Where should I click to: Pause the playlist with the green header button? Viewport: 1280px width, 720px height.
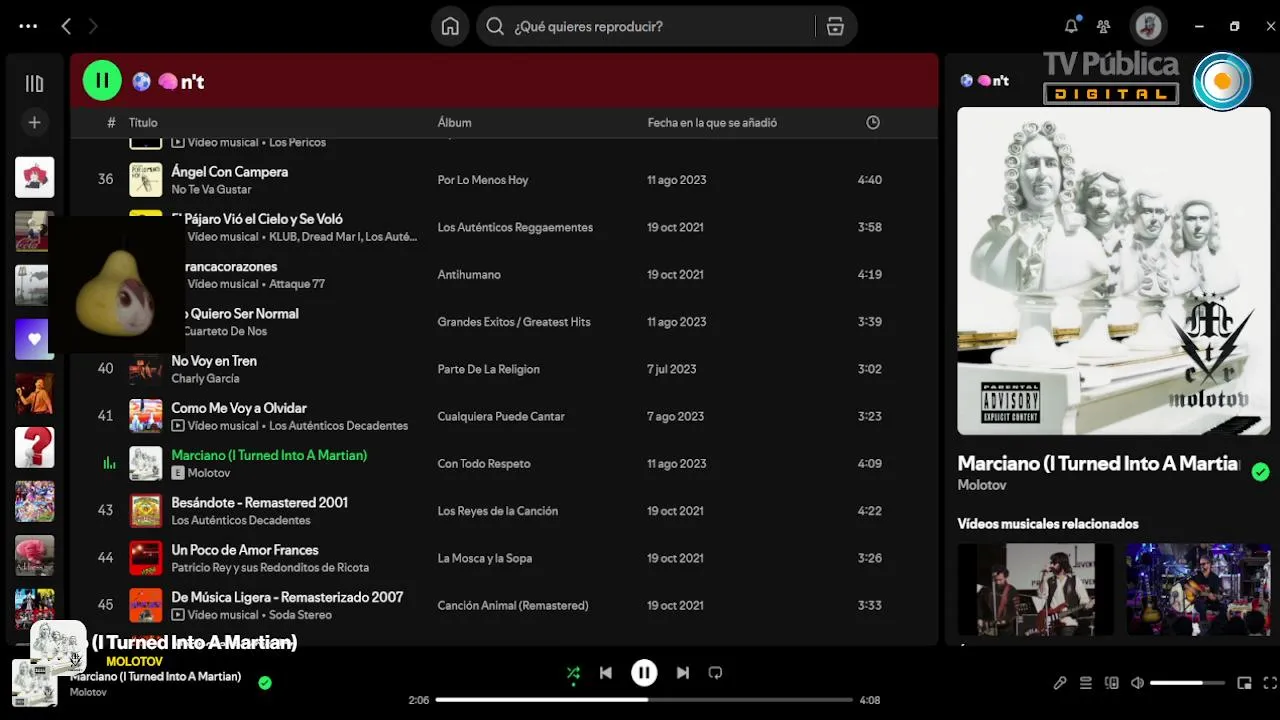pos(102,81)
